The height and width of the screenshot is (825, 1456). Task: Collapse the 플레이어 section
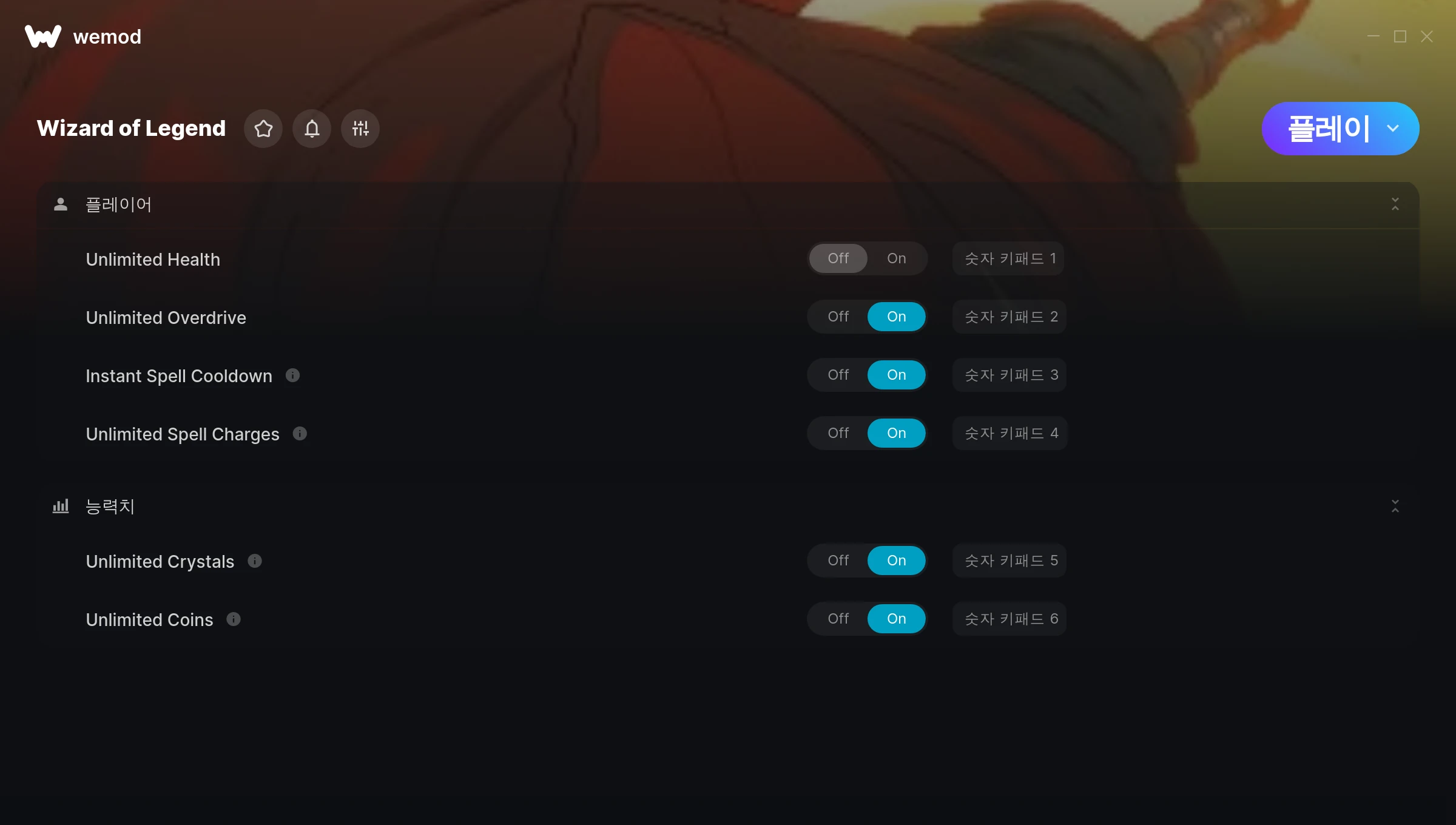[1395, 204]
